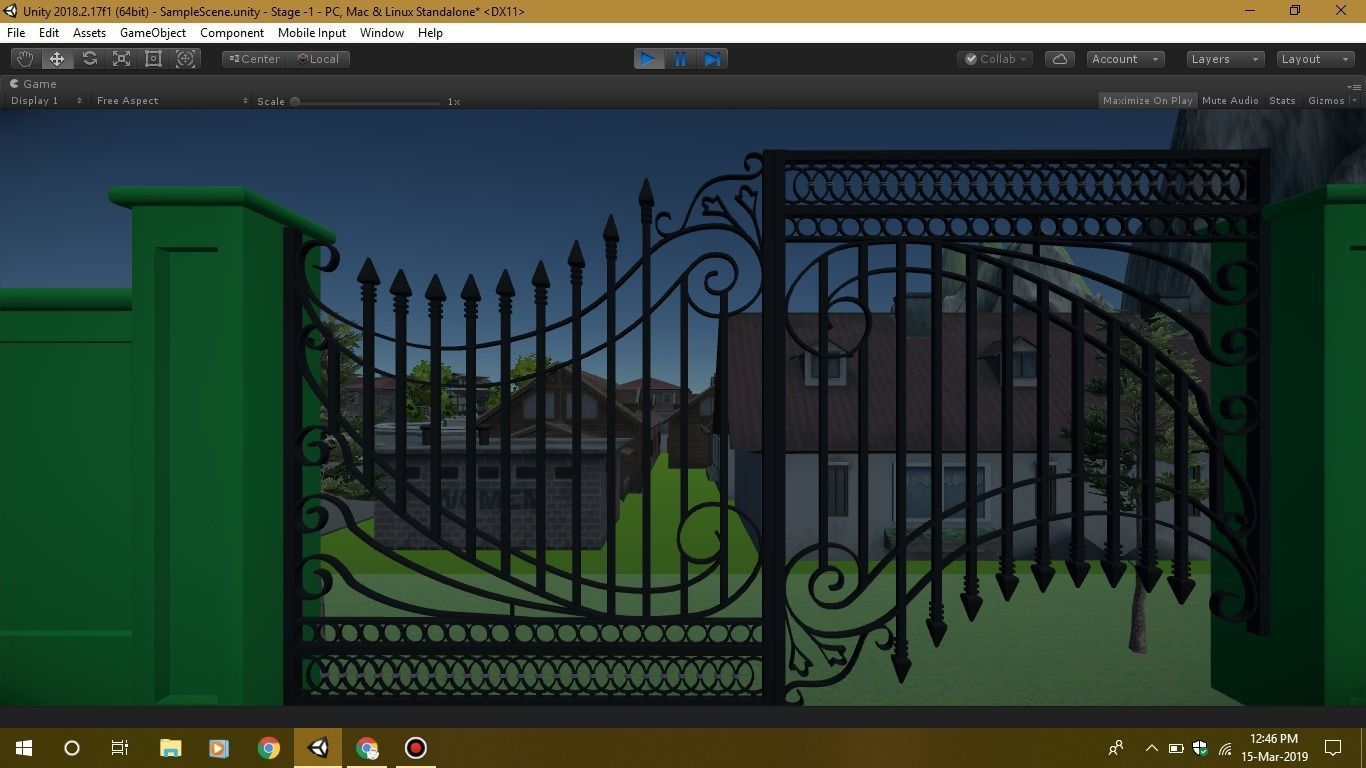Open the media player taskbar icon

coord(219,748)
